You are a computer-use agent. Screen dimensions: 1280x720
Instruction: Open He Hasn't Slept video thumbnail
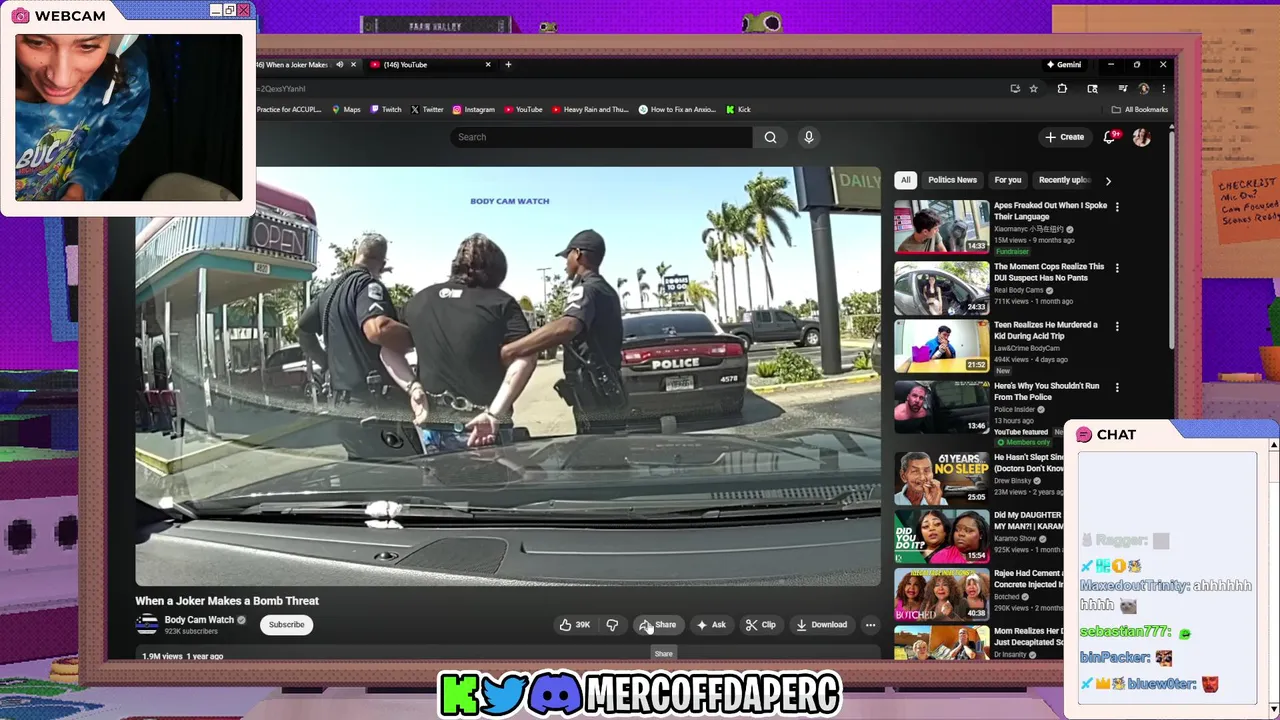(x=941, y=478)
